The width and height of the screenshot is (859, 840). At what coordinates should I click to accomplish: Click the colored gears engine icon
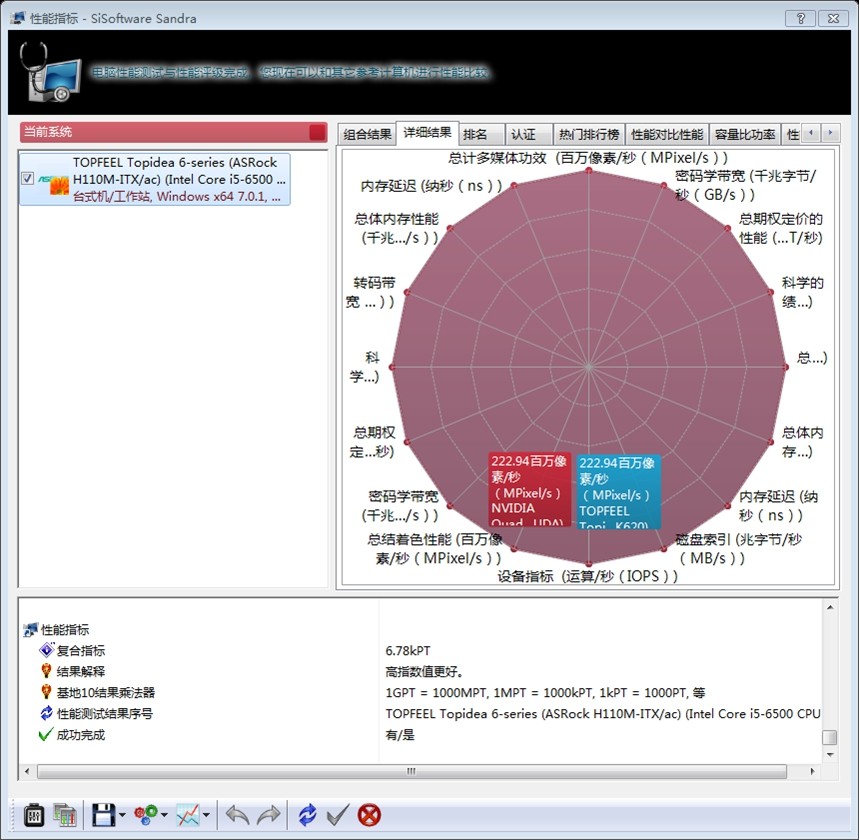pyautogui.click(x=145, y=814)
